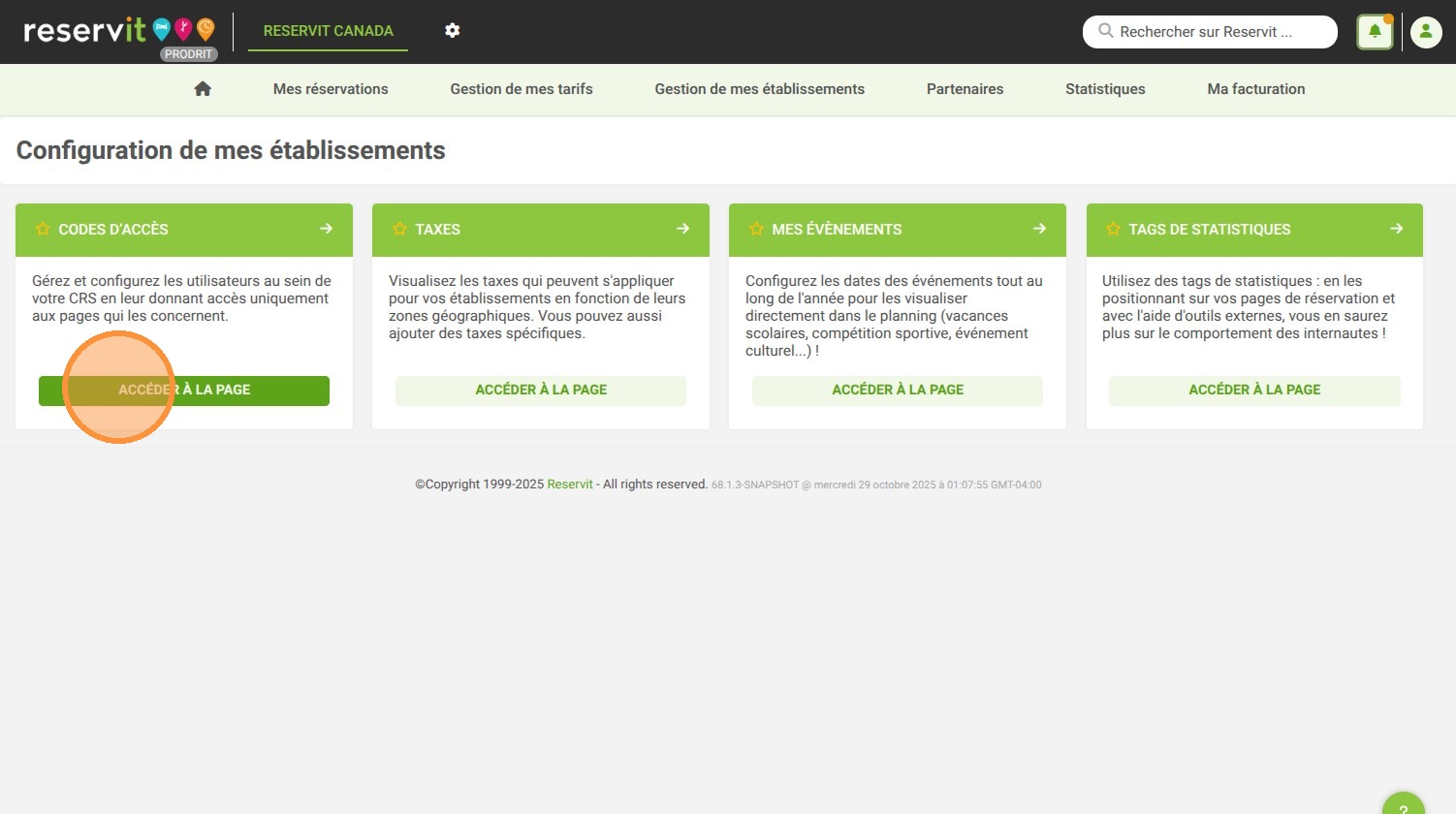The height and width of the screenshot is (814, 1456).
Task: Star the Mes évènements card
Action: point(756,230)
